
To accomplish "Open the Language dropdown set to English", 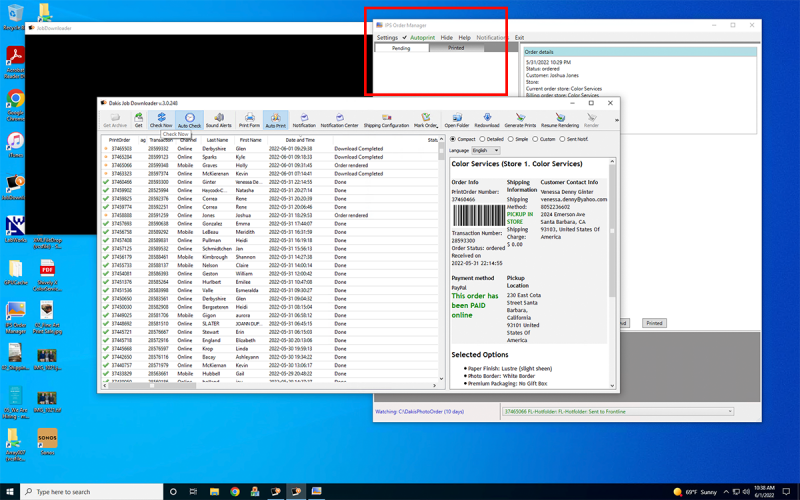I will pos(485,151).
